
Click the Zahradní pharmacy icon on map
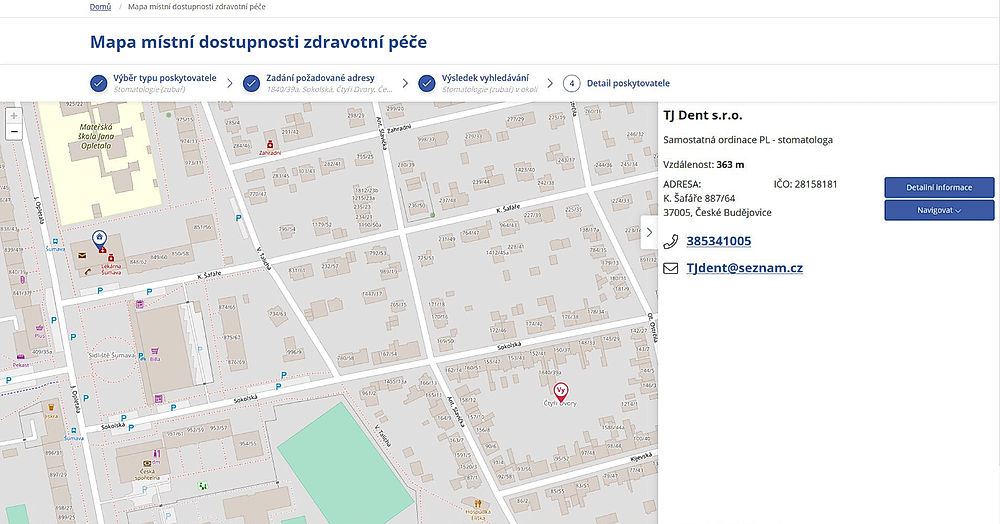click(x=270, y=145)
